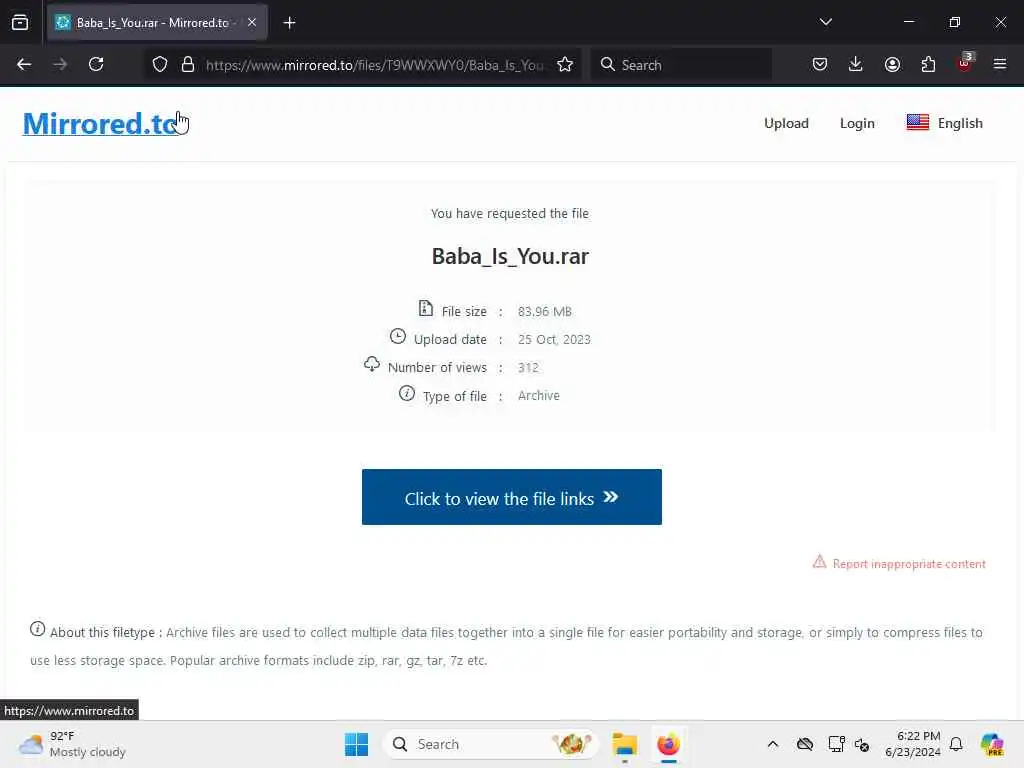The height and width of the screenshot is (768, 1024).
Task: Click the Baba_Is_You.rar file name heading
Action: pos(510,256)
